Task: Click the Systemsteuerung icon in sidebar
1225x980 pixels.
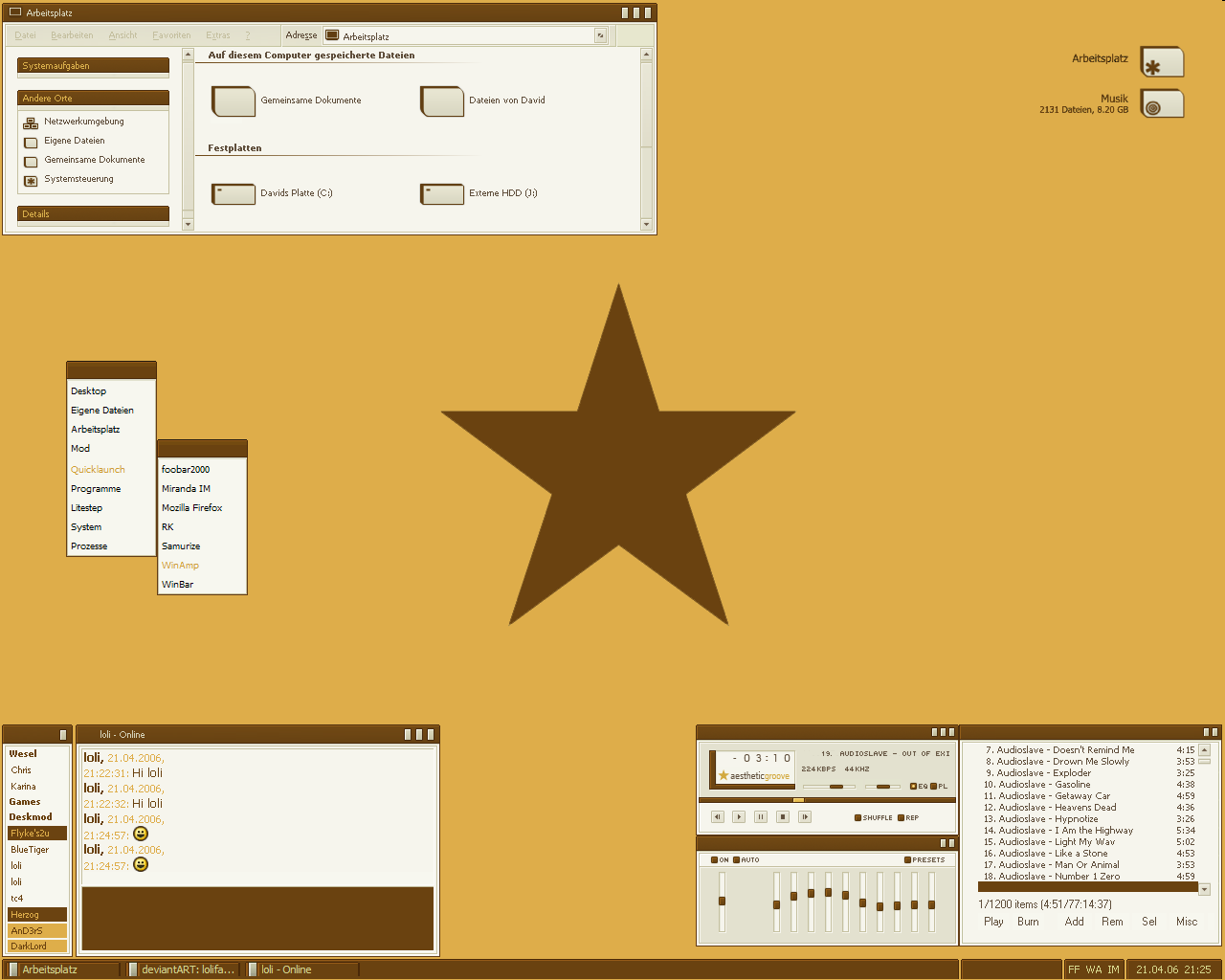Action: [x=31, y=180]
